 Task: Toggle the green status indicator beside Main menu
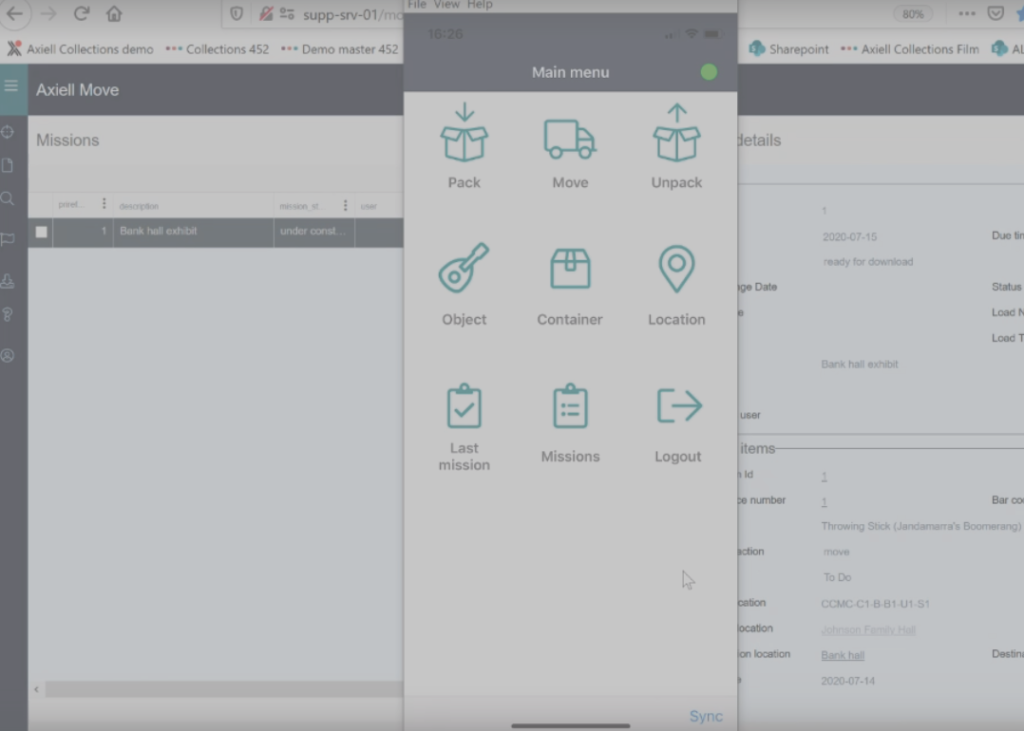pyautogui.click(x=709, y=72)
